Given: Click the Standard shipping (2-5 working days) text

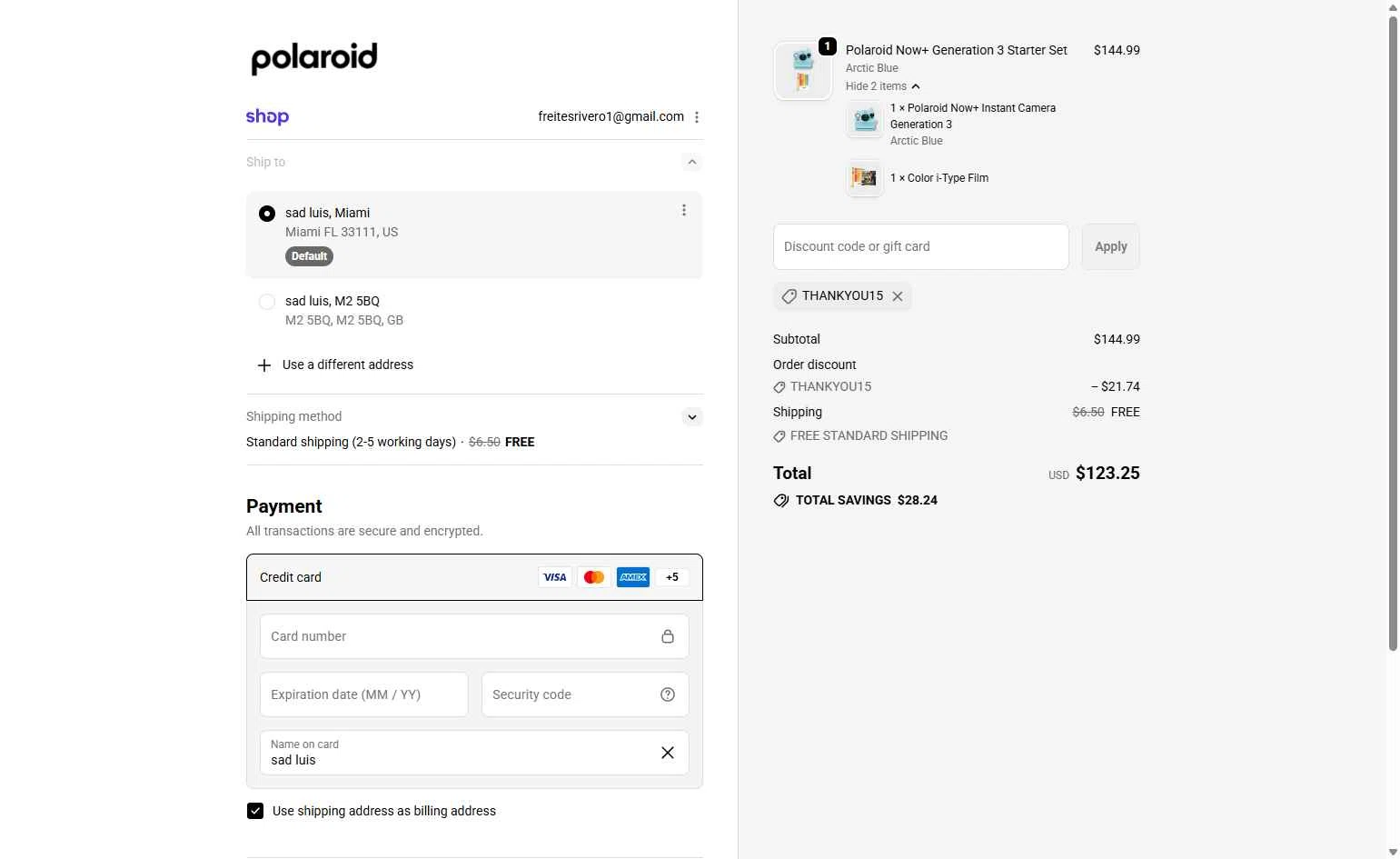Looking at the screenshot, I should click(351, 442).
